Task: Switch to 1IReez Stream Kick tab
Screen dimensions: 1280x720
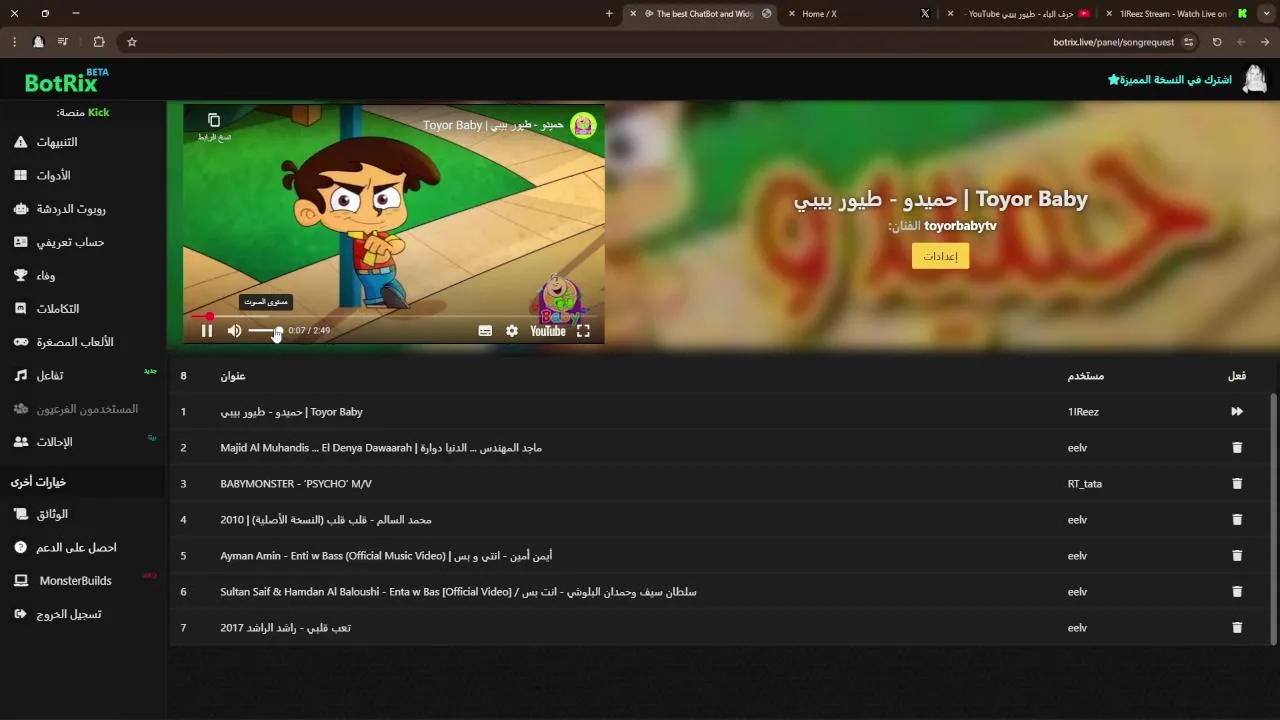Action: 1177,14
